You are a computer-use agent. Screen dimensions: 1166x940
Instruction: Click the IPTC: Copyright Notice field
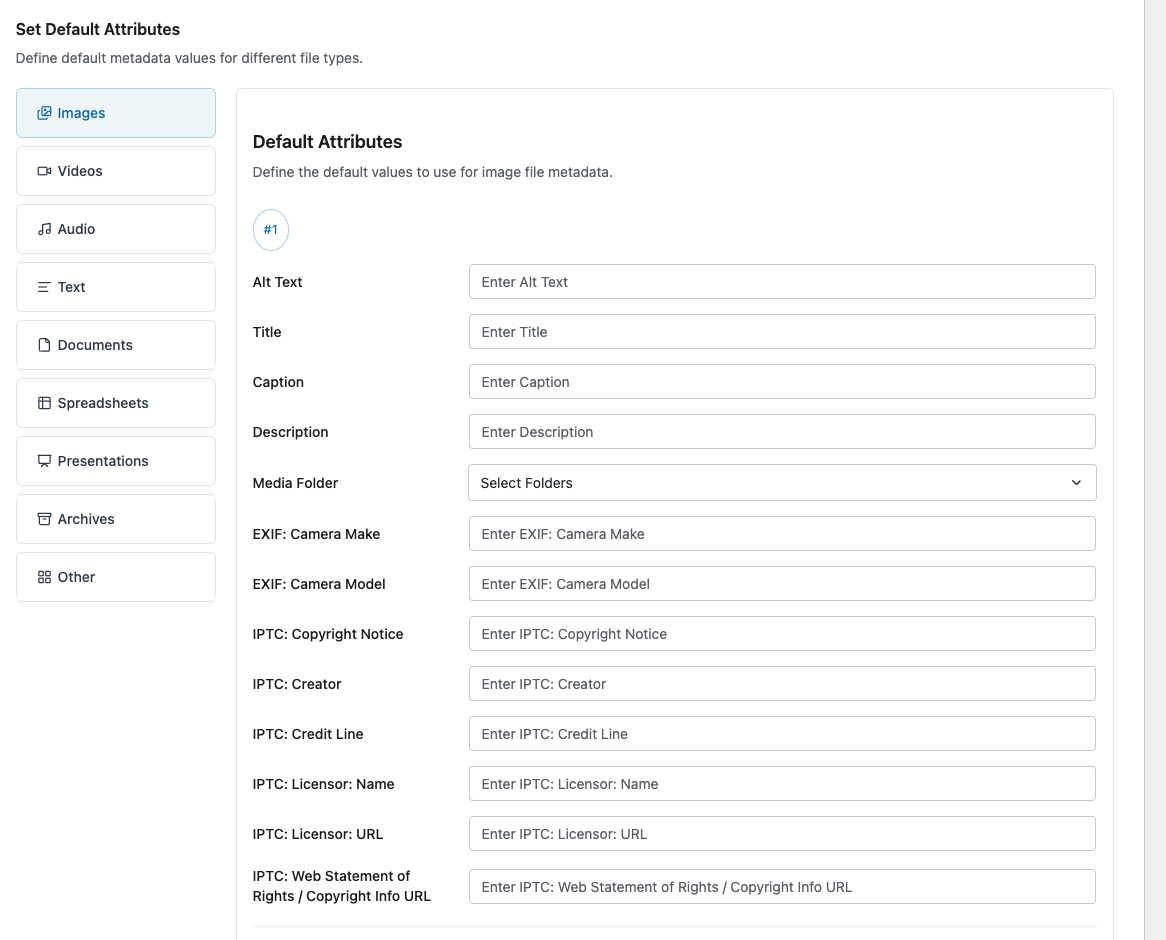(x=782, y=634)
